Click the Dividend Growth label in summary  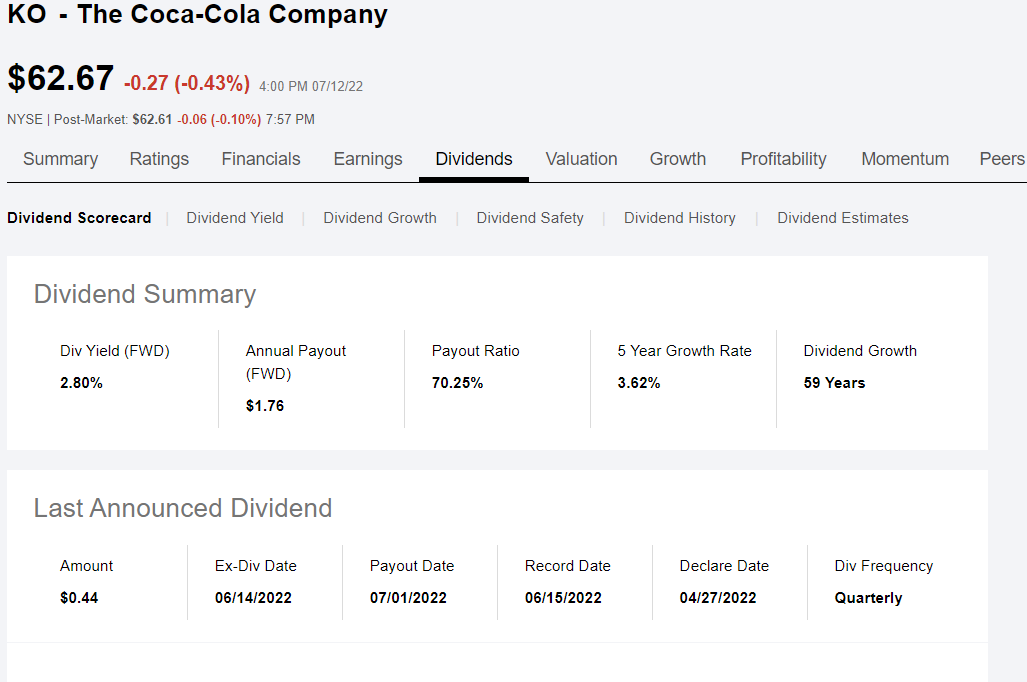pos(860,351)
